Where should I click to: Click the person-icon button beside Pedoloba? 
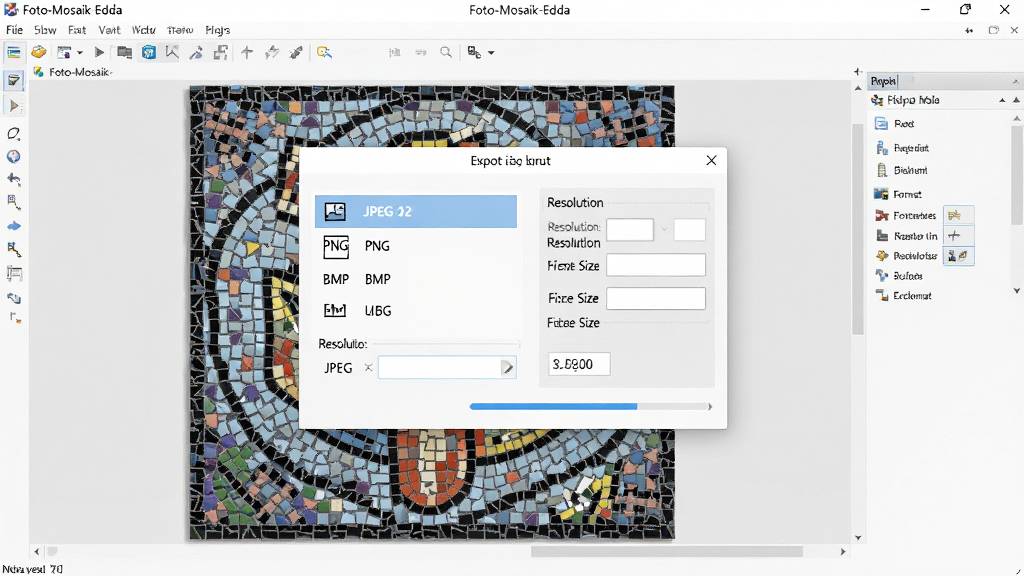959,256
